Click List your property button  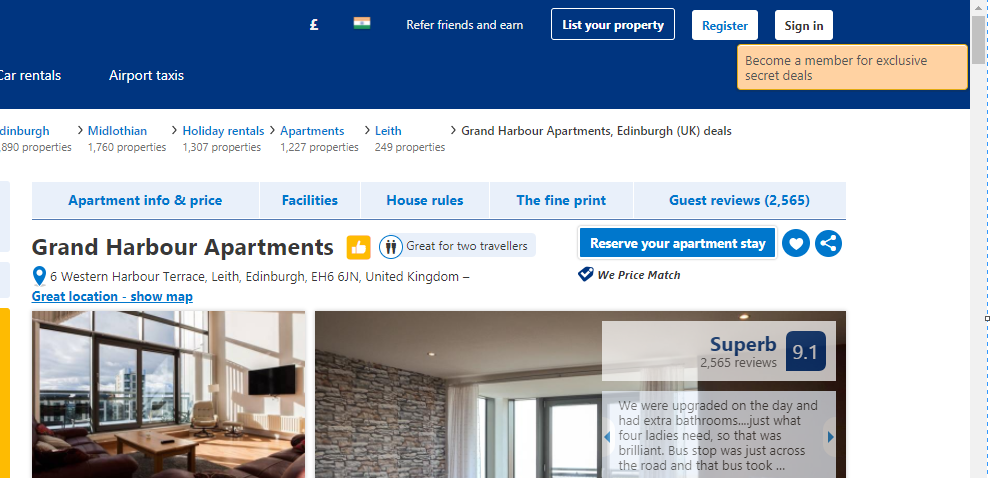[613, 25]
